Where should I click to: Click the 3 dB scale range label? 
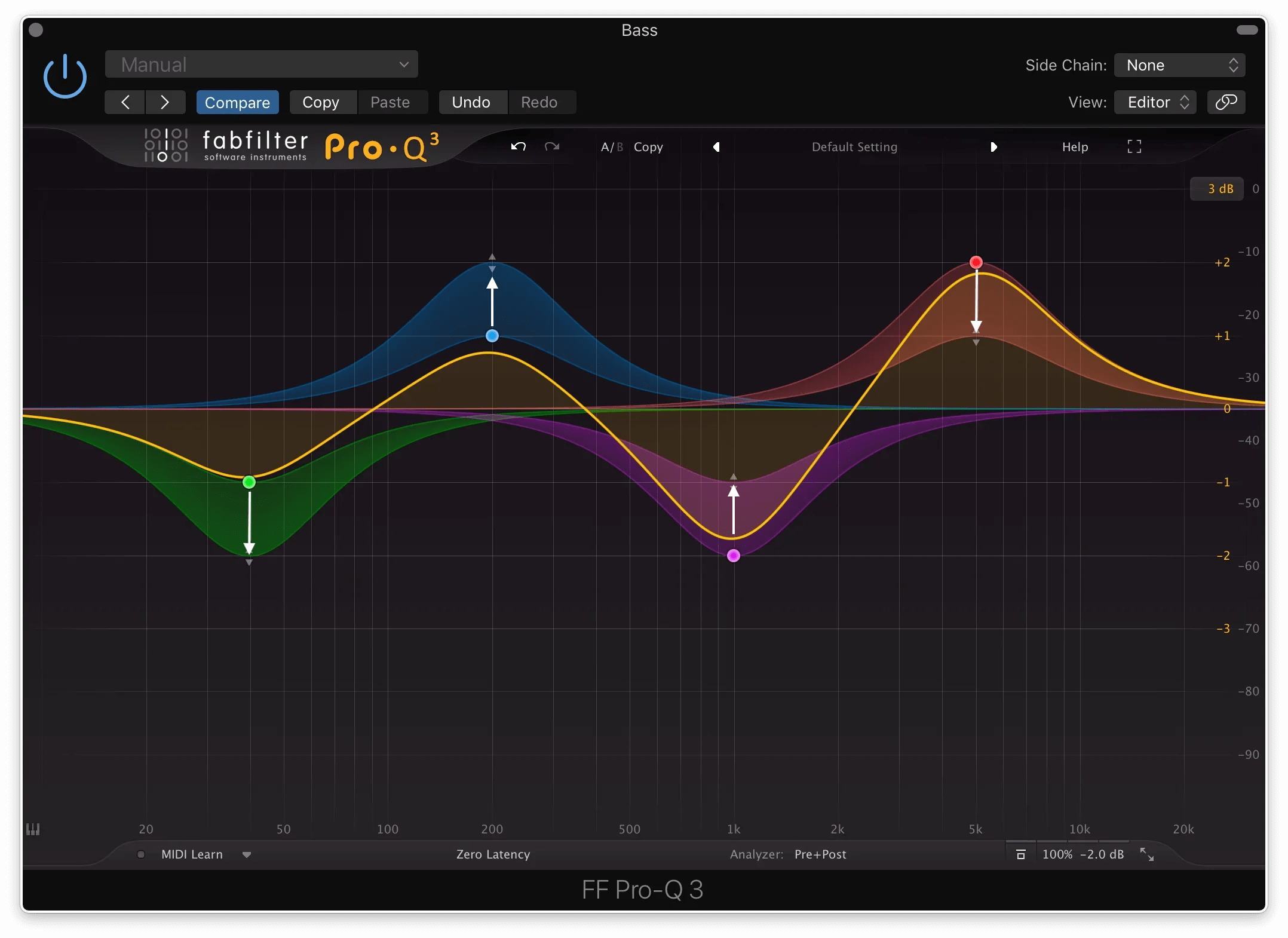point(1218,188)
